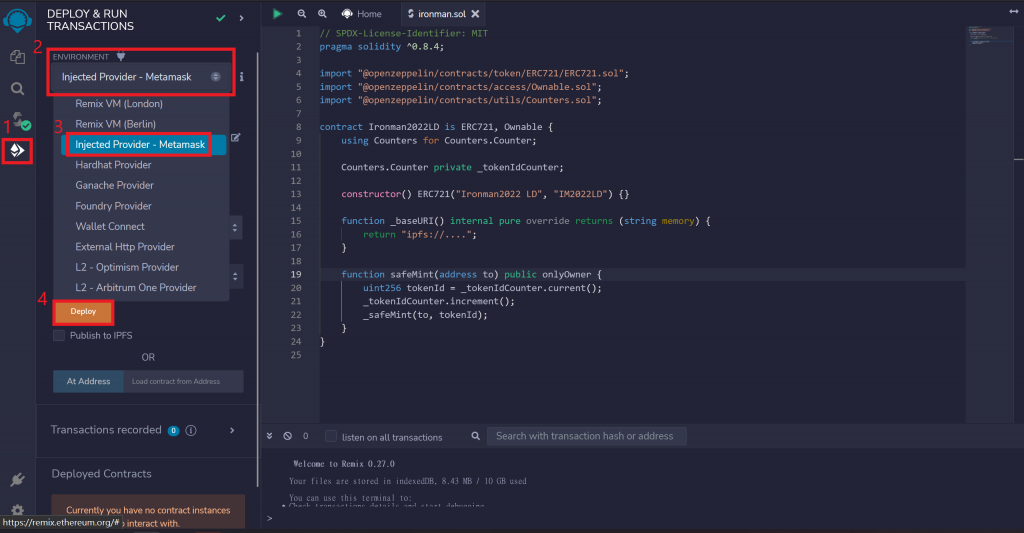The width and height of the screenshot is (1024, 533).
Task: Toggle Publish to IPFS checkbox
Action: point(59,336)
